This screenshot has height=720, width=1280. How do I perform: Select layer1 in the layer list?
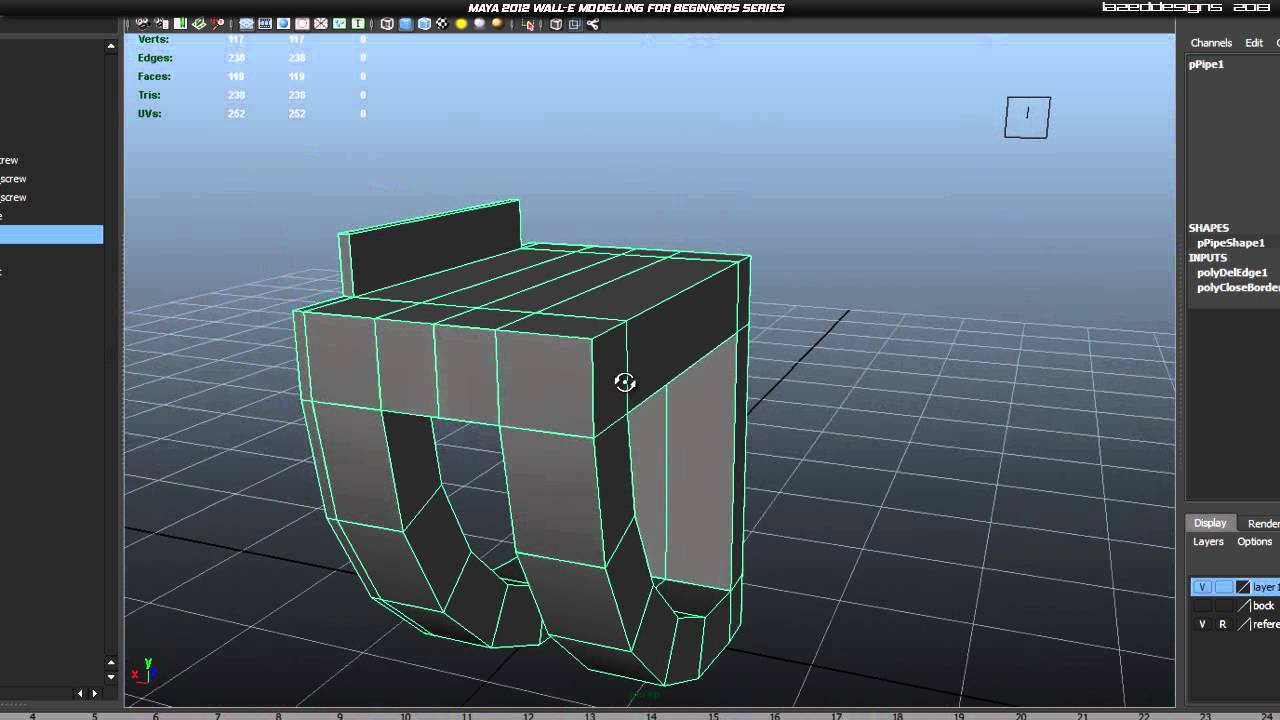1265,587
